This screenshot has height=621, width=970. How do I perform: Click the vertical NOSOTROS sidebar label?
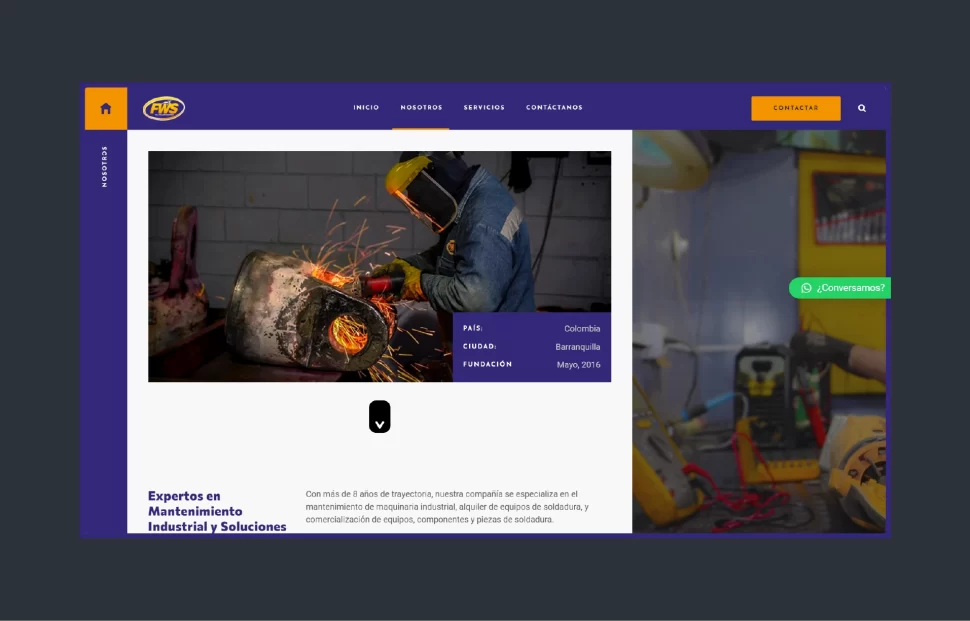(105, 167)
